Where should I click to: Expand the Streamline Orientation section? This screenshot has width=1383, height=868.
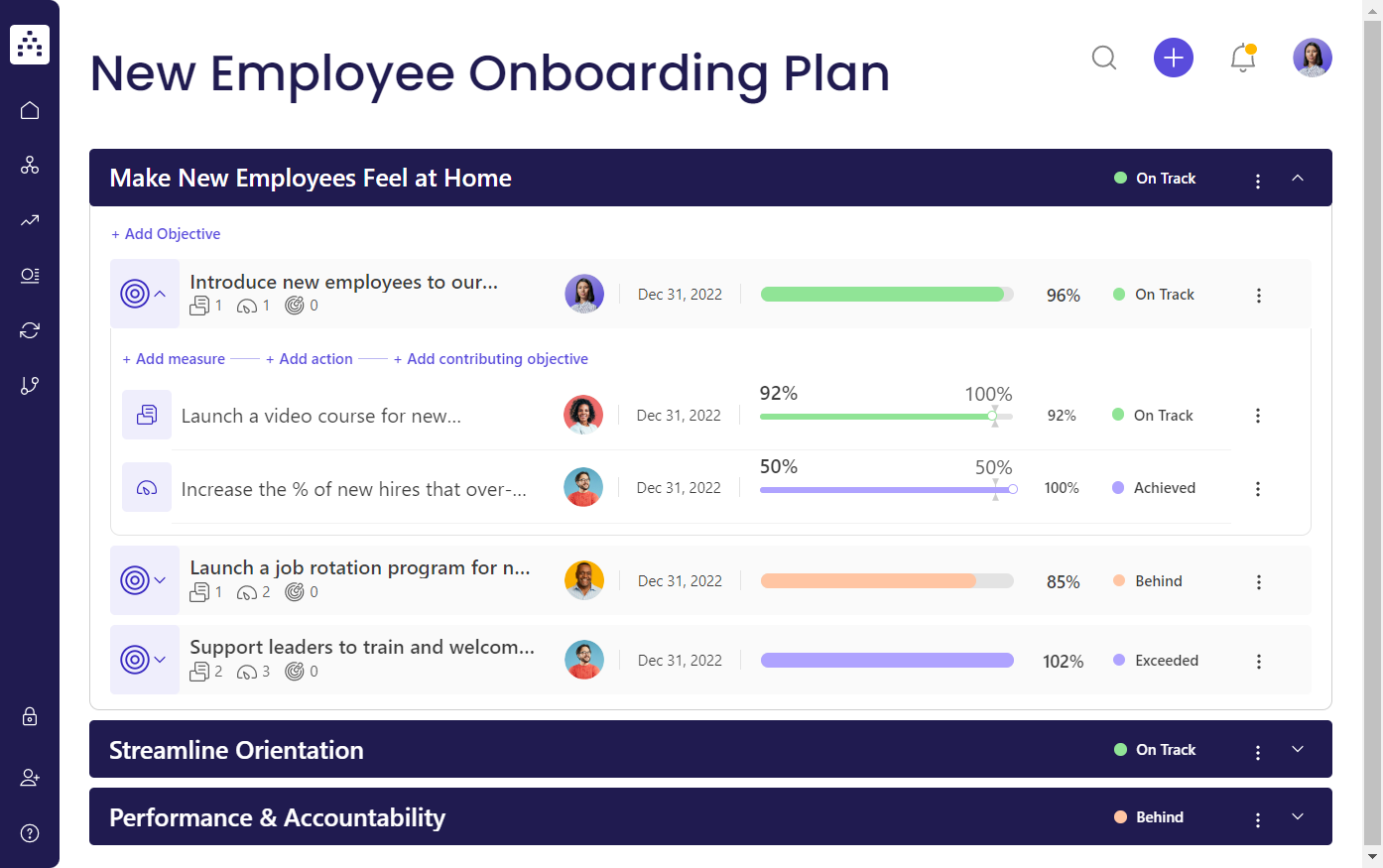pos(1298,749)
